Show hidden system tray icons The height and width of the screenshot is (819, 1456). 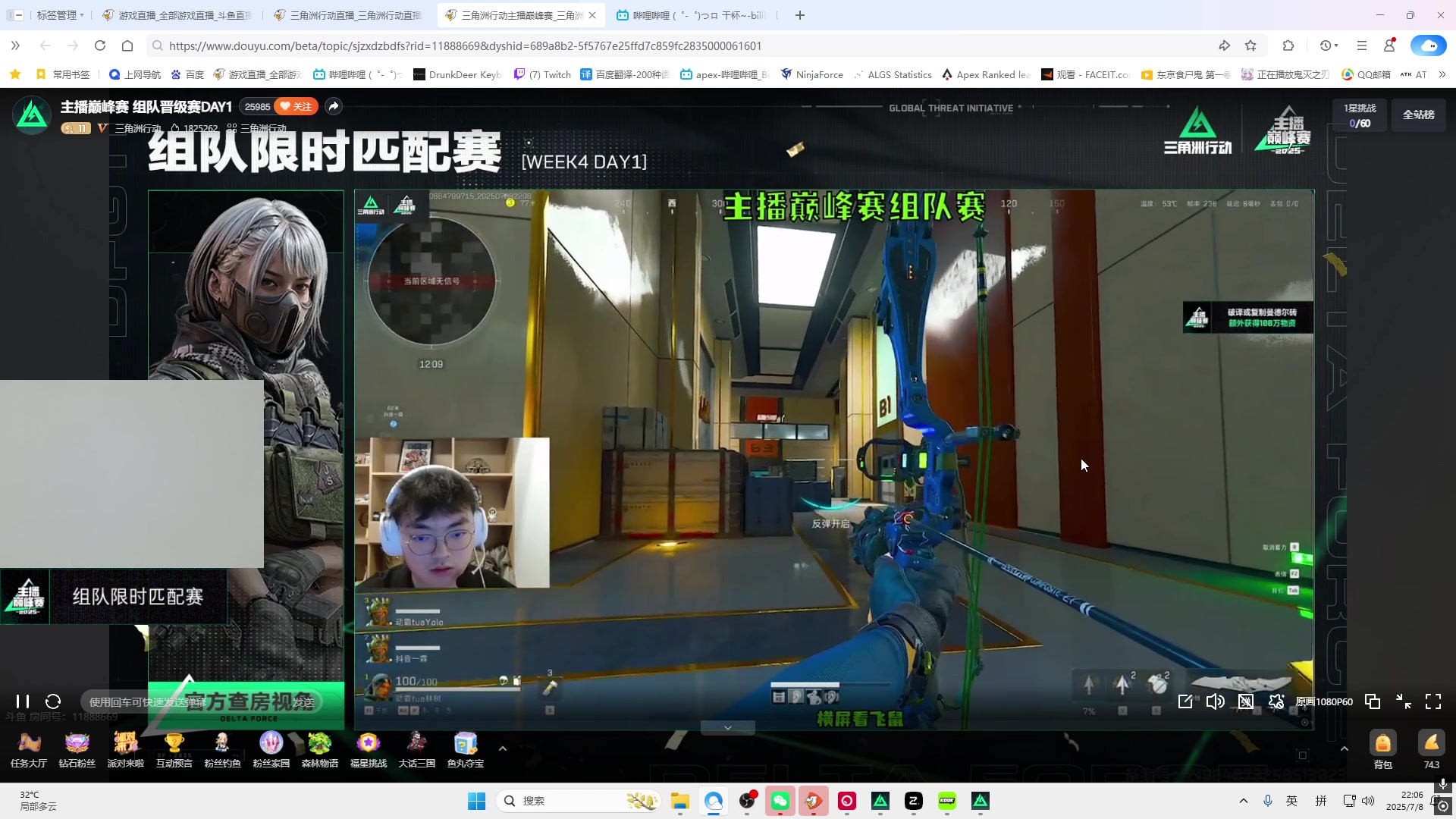1244,801
